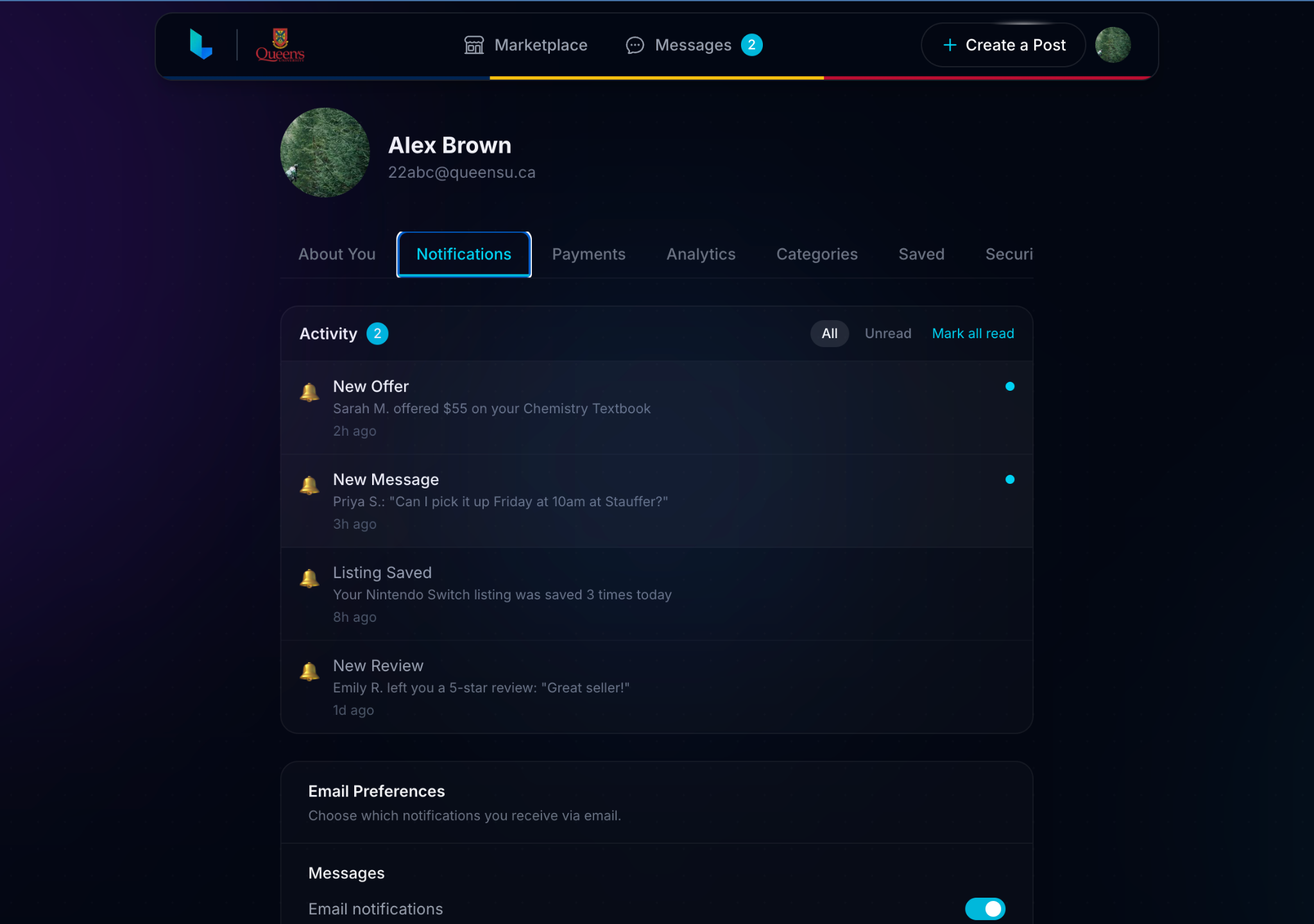Switch to the Payments tab
This screenshot has width=1314, height=924.
pyautogui.click(x=588, y=254)
